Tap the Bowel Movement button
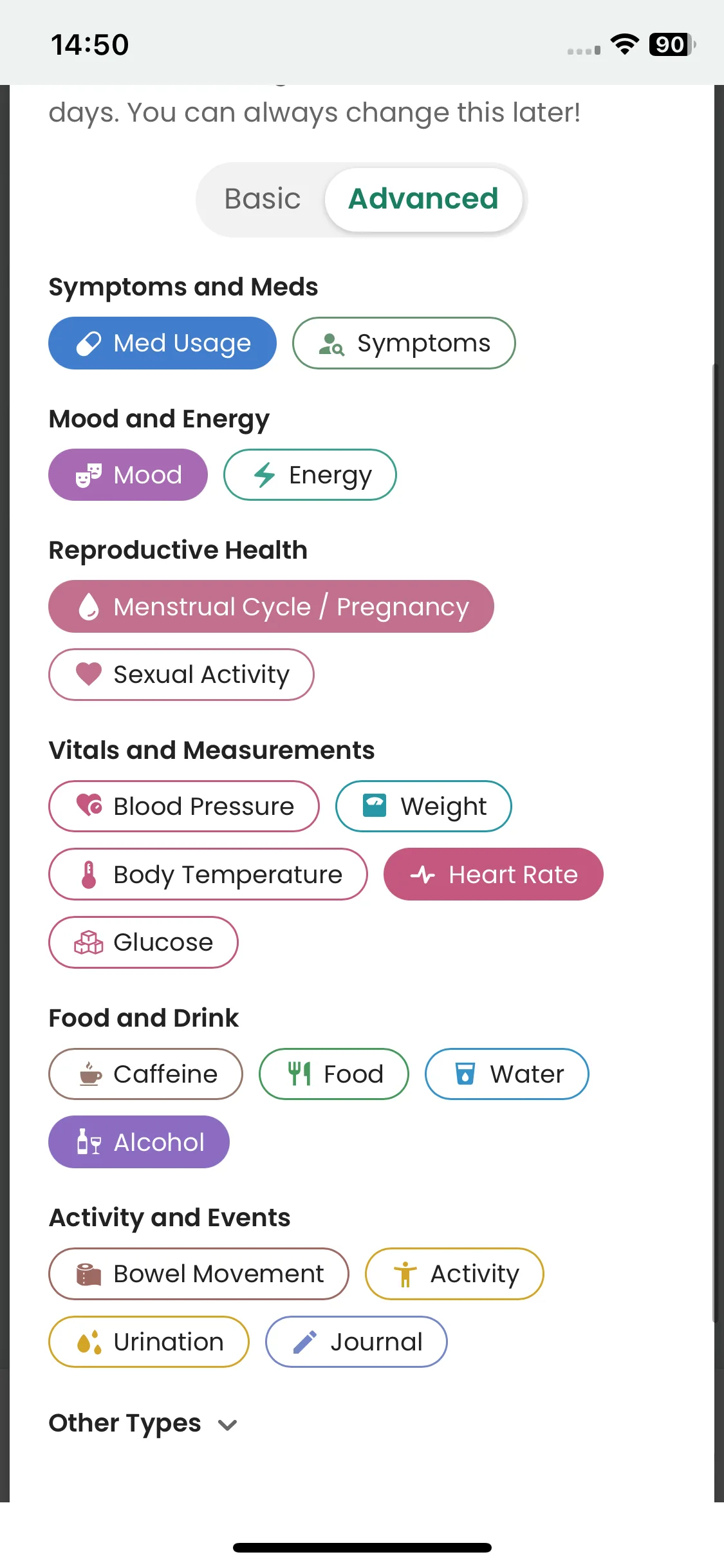Image resolution: width=724 pixels, height=1568 pixels. tap(198, 1274)
